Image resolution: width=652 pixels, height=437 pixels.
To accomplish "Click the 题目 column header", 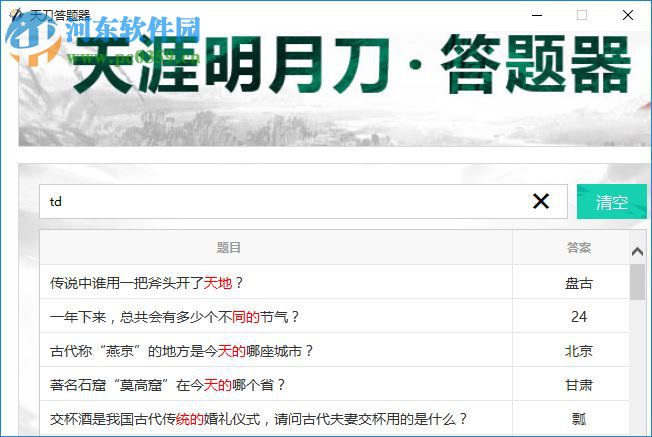I will coord(276,247).
